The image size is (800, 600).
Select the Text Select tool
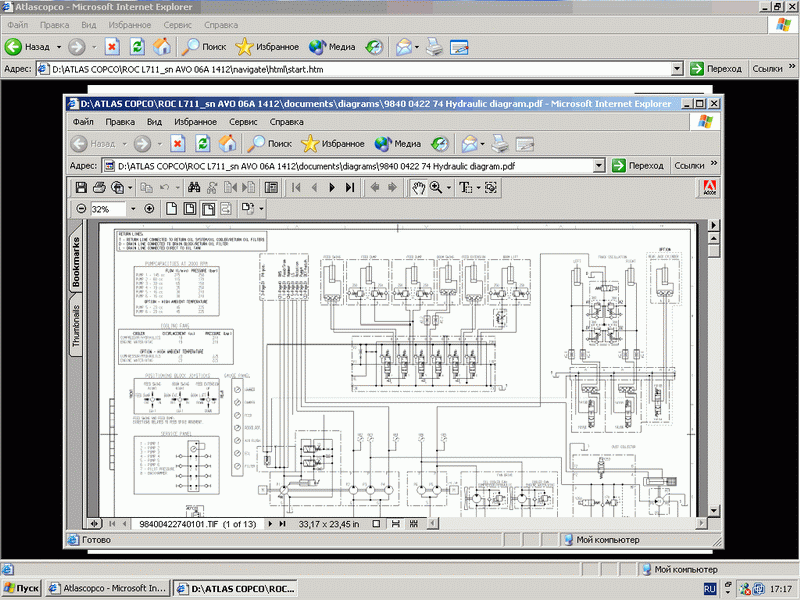coord(465,187)
